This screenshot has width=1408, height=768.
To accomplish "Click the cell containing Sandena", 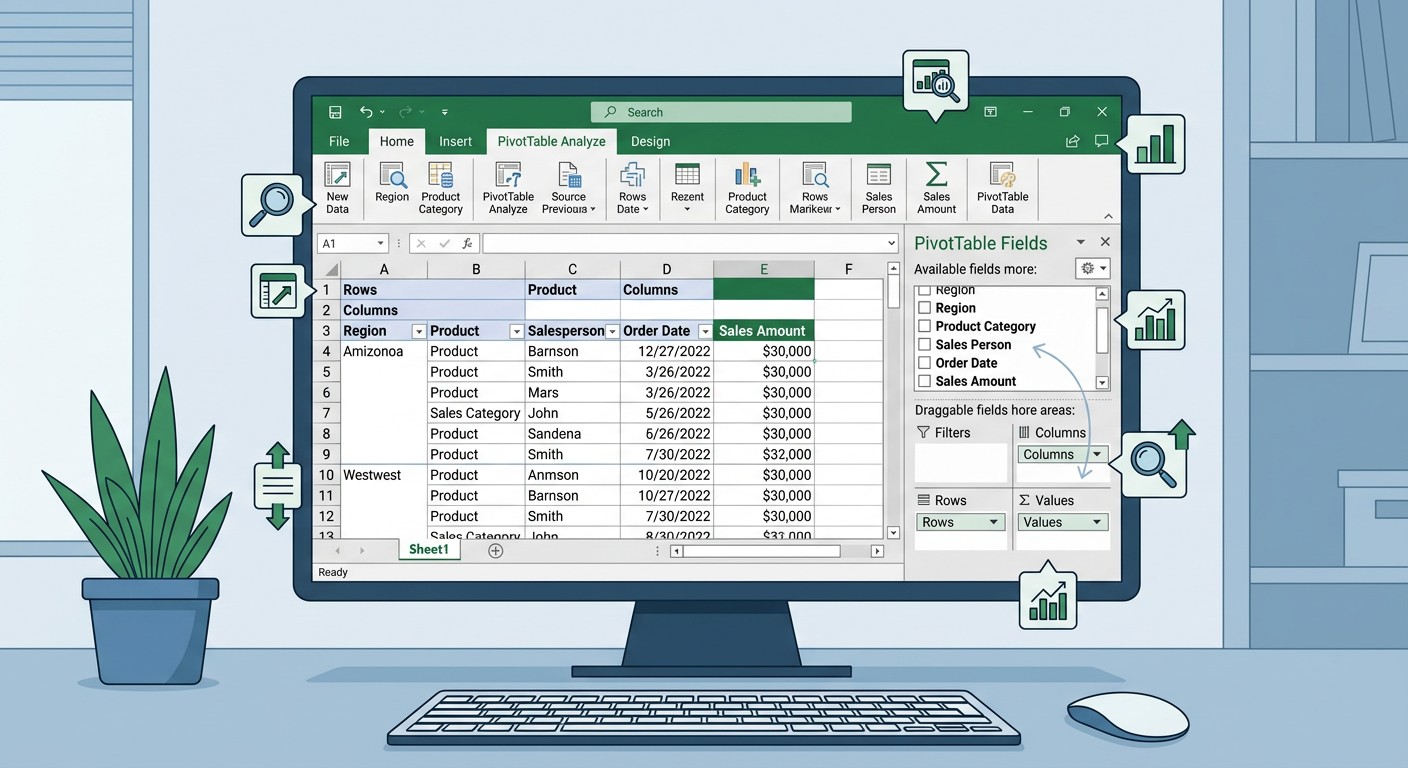I will coord(573,434).
